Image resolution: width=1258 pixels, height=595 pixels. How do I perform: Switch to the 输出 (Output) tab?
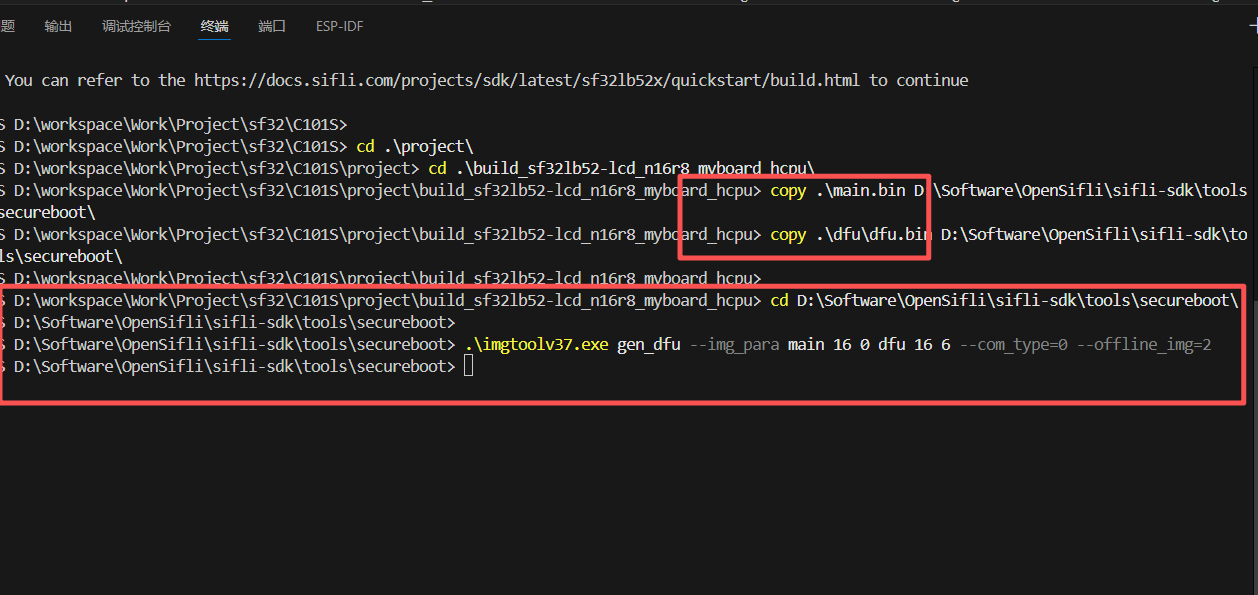[58, 27]
